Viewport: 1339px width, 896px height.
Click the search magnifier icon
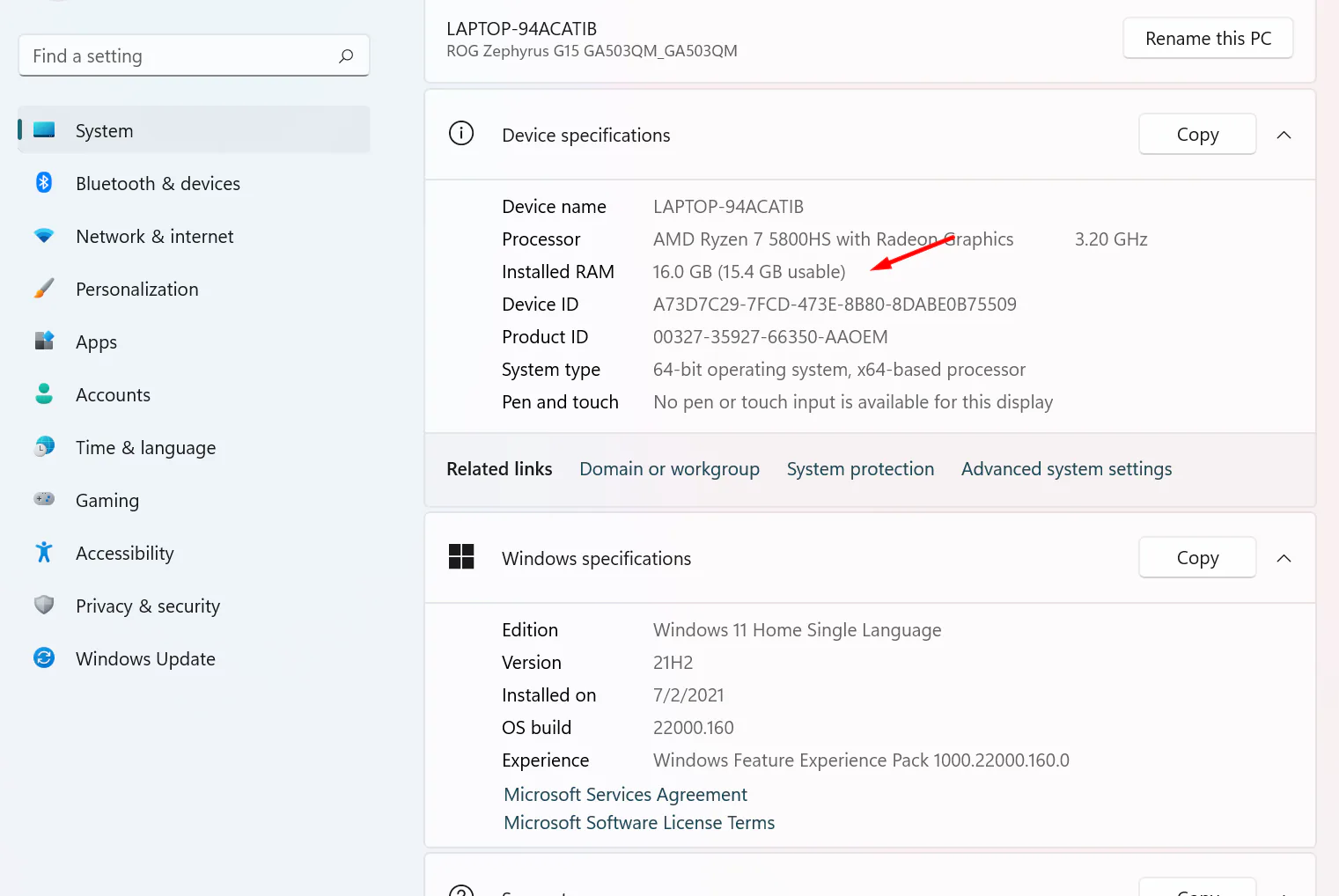[346, 56]
